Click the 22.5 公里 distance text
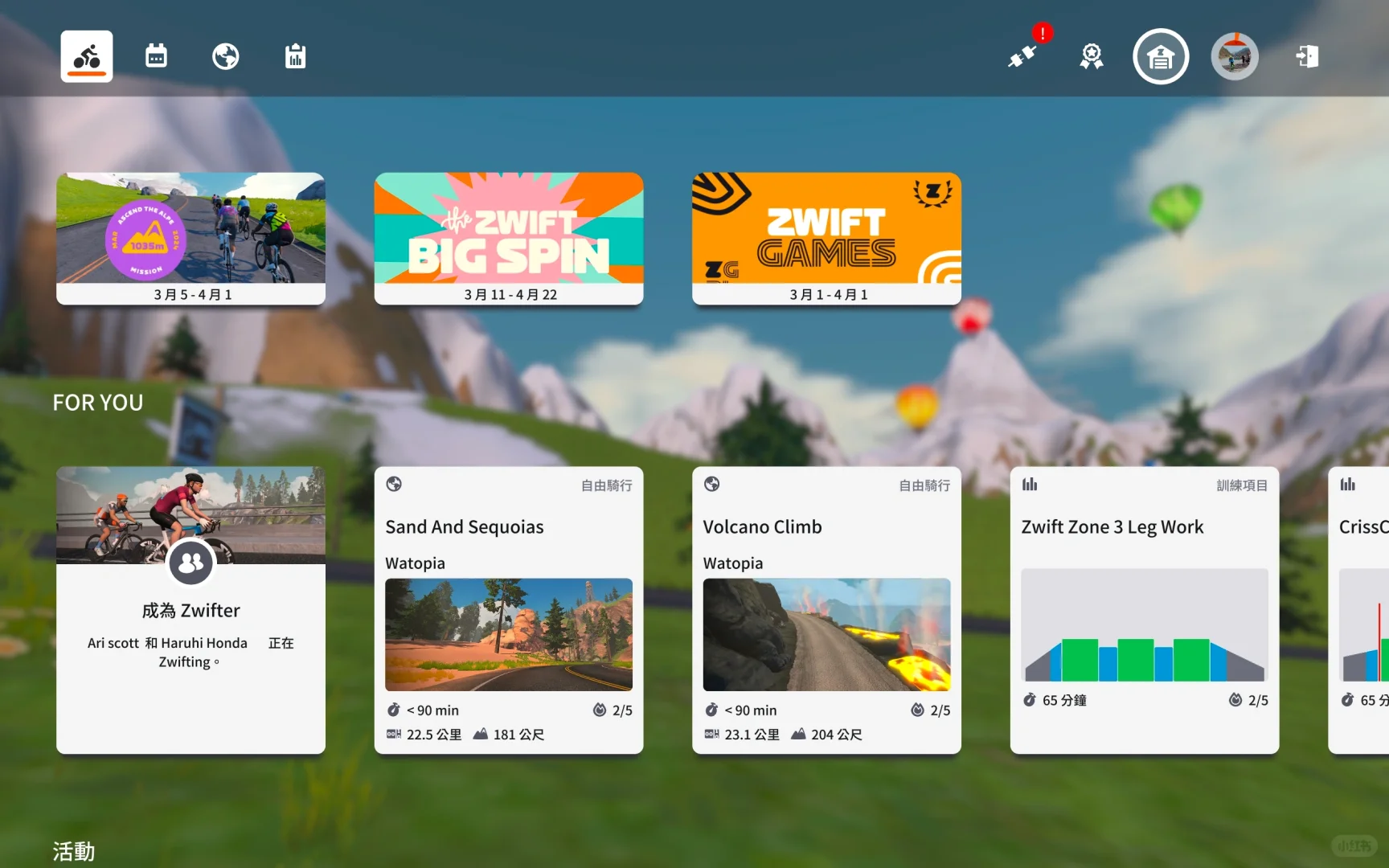 [x=434, y=735]
